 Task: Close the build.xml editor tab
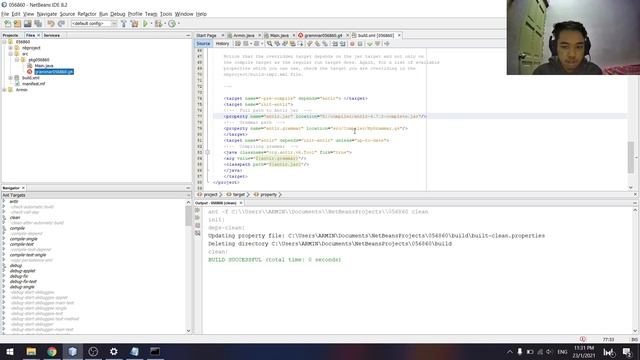[x=399, y=36]
